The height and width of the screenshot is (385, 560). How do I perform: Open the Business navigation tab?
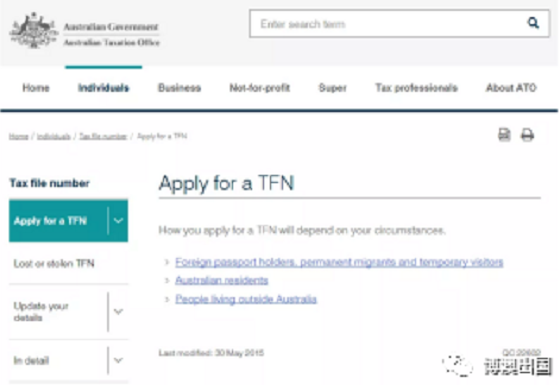pos(179,88)
